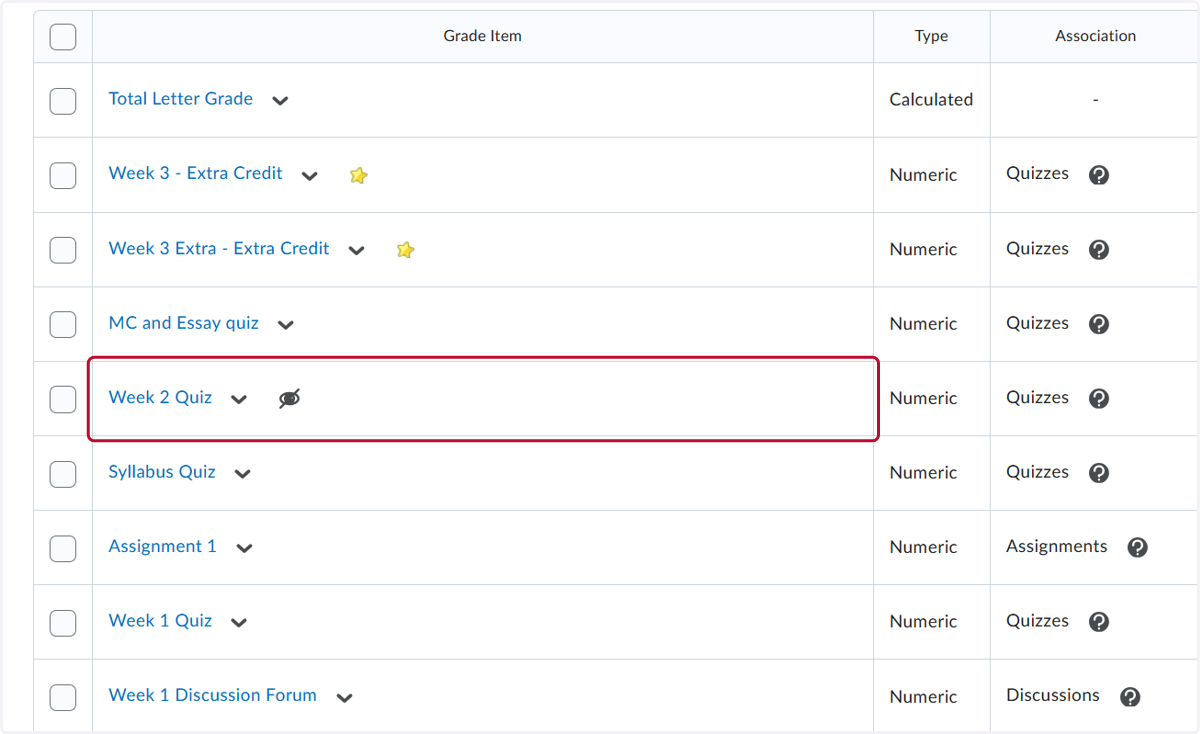Image resolution: width=1200 pixels, height=734 pixels.
Task: Check the select-all checkbox in table header
Action: pos(62,37)
